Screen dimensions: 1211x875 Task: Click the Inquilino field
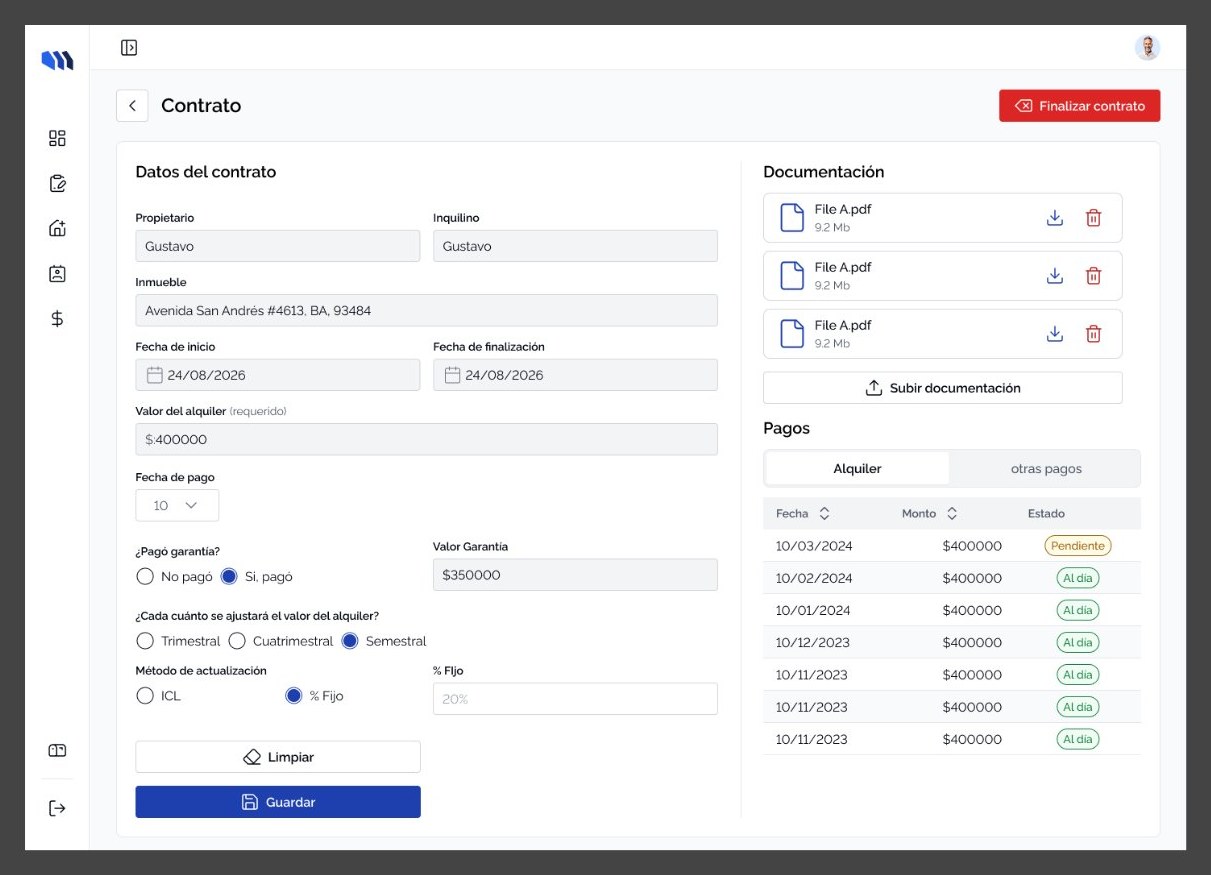tap(575, 246)
